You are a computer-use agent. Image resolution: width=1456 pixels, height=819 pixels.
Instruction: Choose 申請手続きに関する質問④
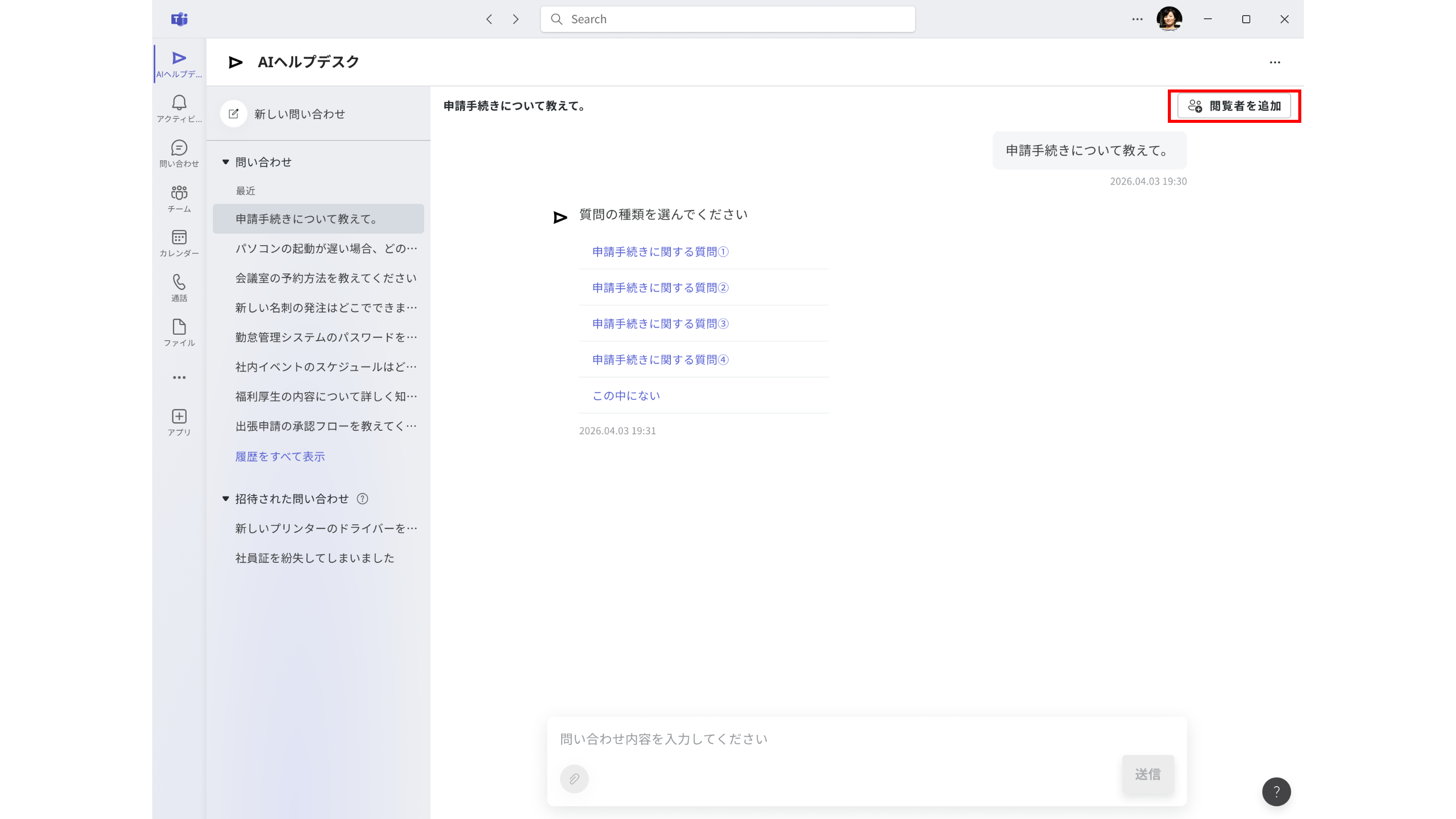pyautogui.click(x=660, y=359)
